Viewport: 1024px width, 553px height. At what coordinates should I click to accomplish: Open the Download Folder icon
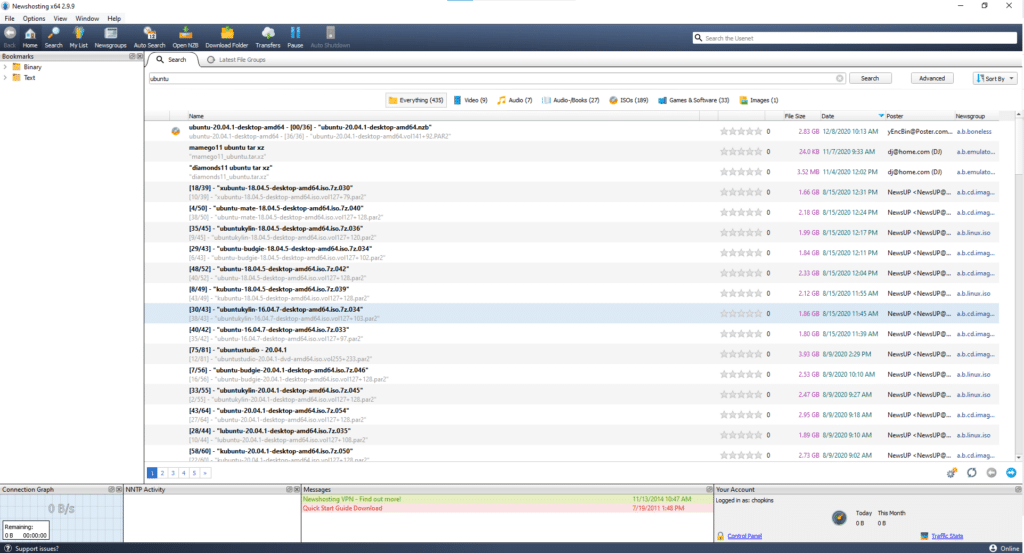pyautogui.click(x=227, y=37)
